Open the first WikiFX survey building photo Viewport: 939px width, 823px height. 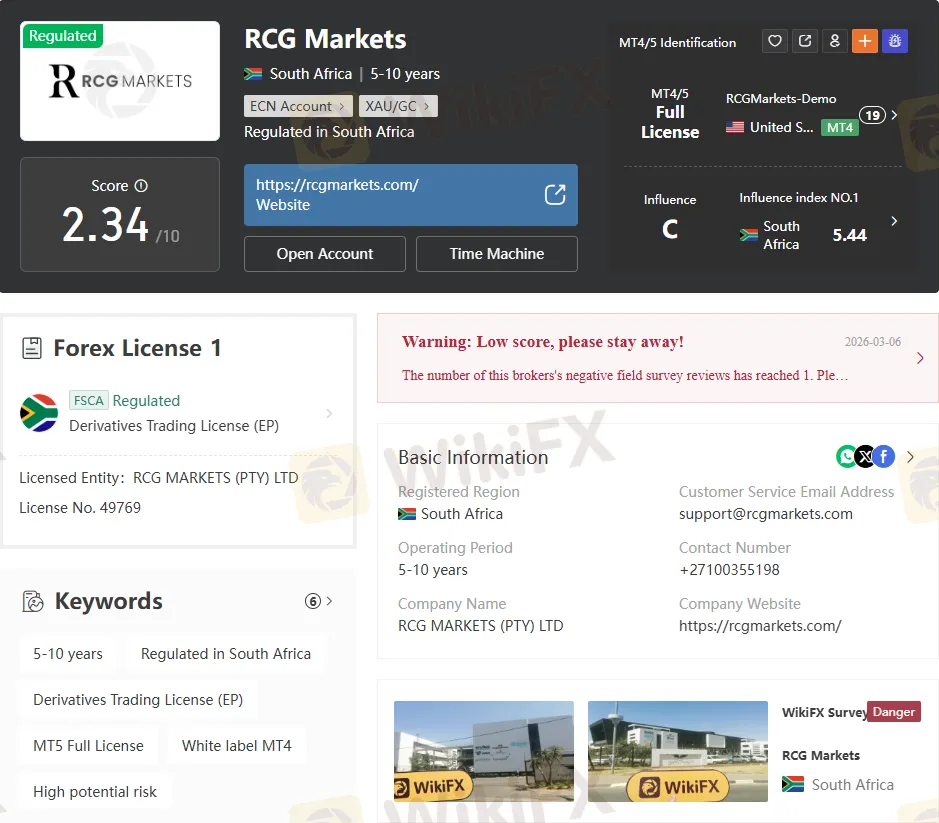484,751
